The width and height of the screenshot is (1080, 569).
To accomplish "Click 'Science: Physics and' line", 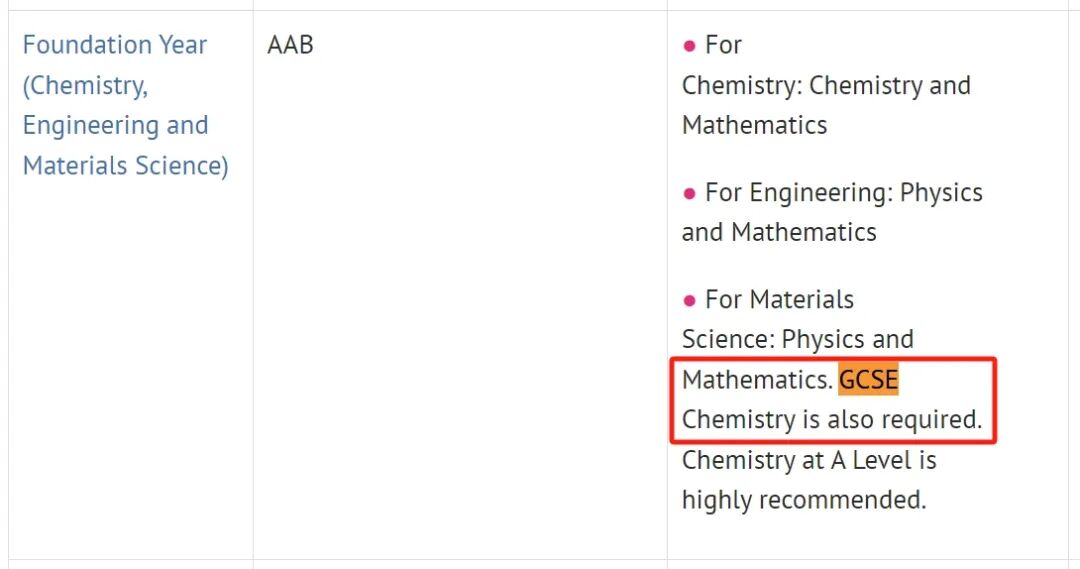I will [x=797, y=339].
